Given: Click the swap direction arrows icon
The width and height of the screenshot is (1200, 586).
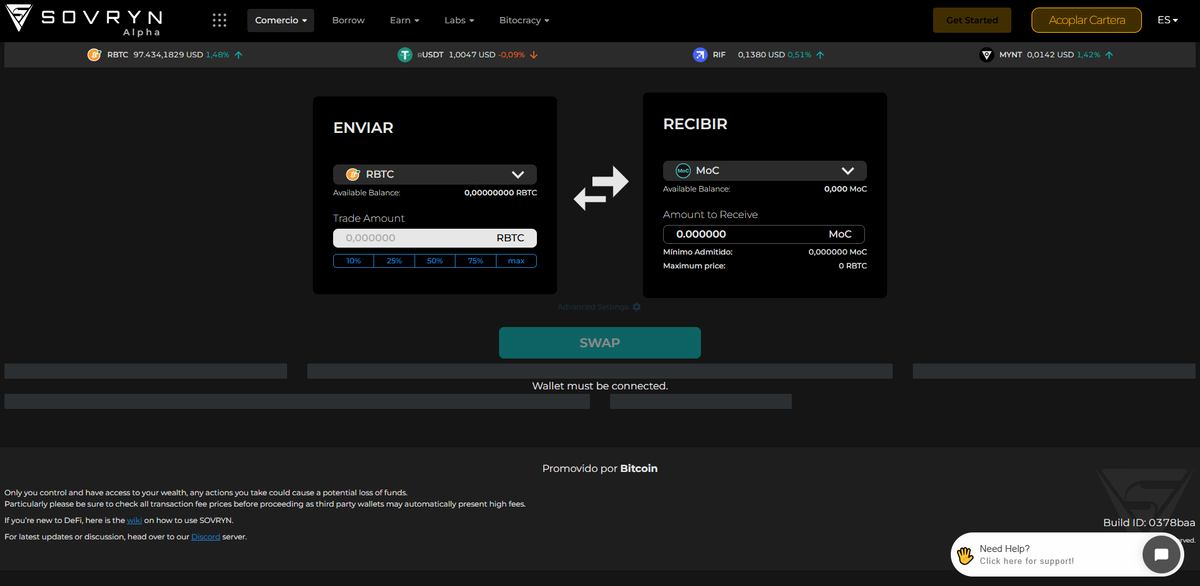Looking at the screenshot, I should (600, 188).
